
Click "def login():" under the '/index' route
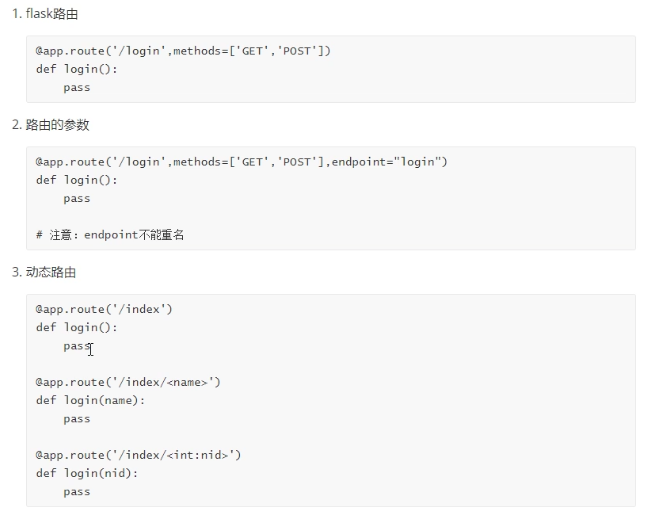coord(77,327)
